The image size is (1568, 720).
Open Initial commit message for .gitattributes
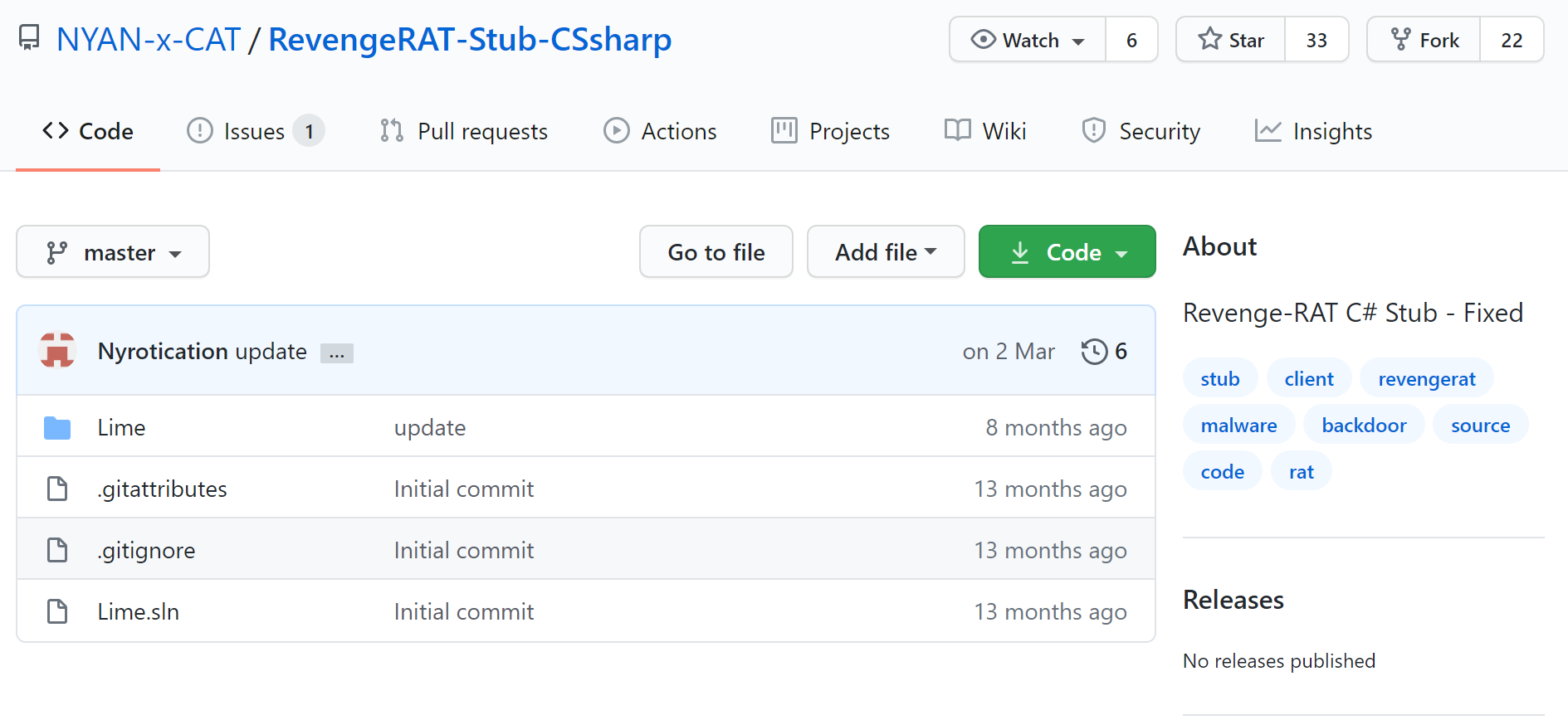pyautogui.click(x=464, y=489)
